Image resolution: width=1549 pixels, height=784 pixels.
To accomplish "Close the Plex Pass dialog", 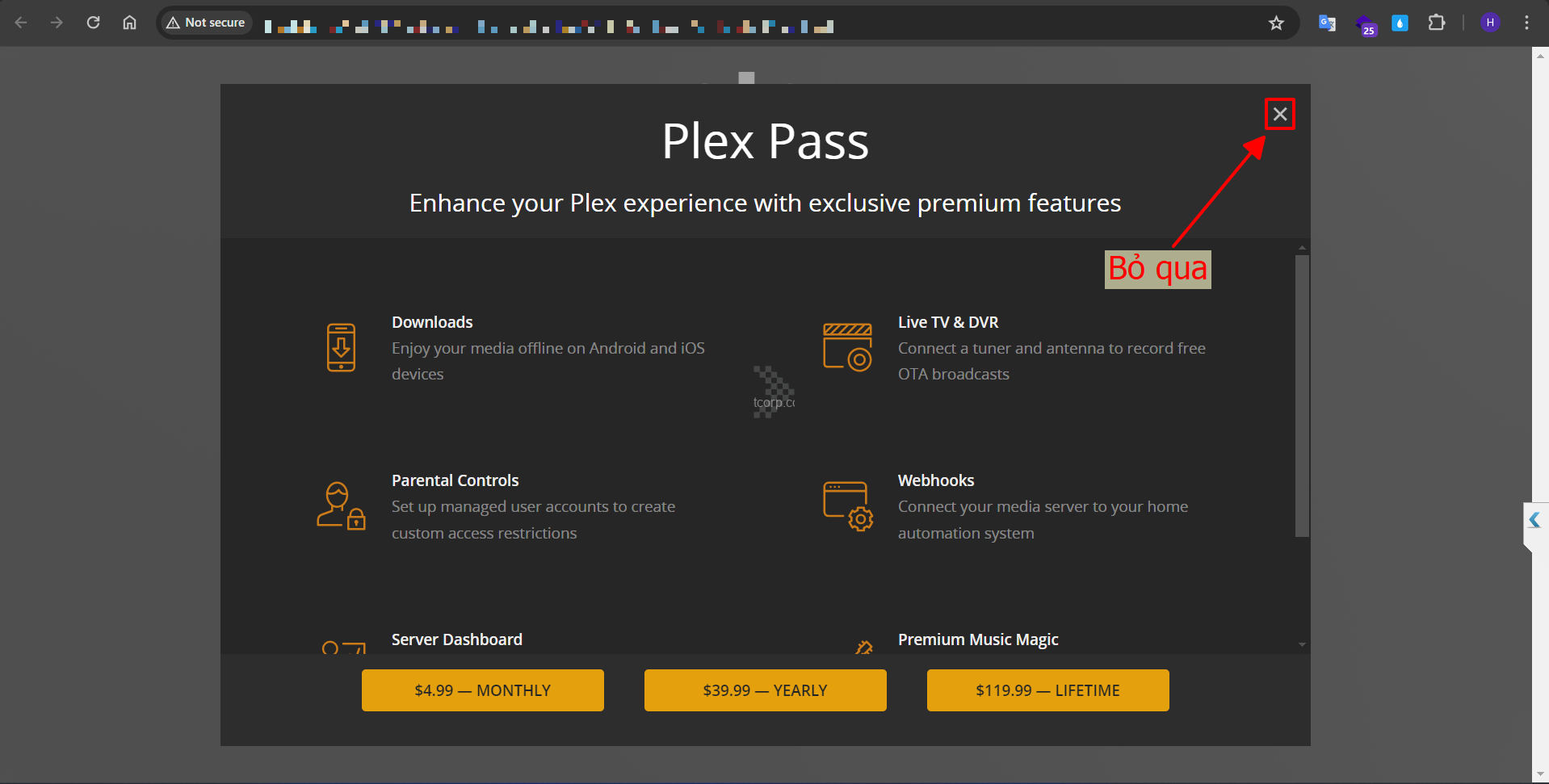I will (1279, 114).
